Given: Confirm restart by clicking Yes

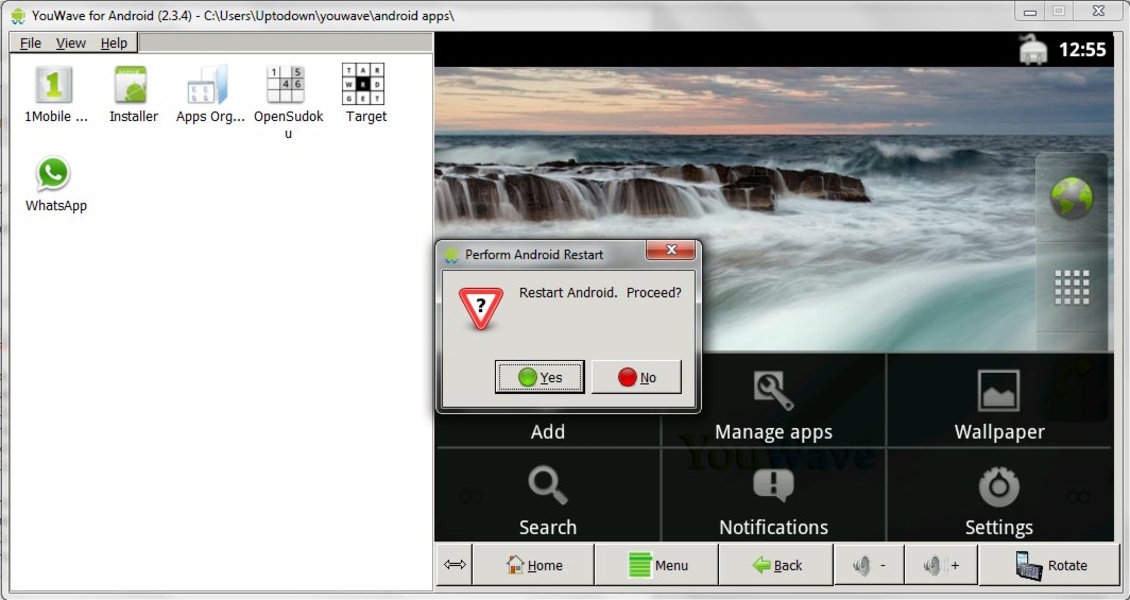Looking at the screenshot, I should [x=540, y=377].
